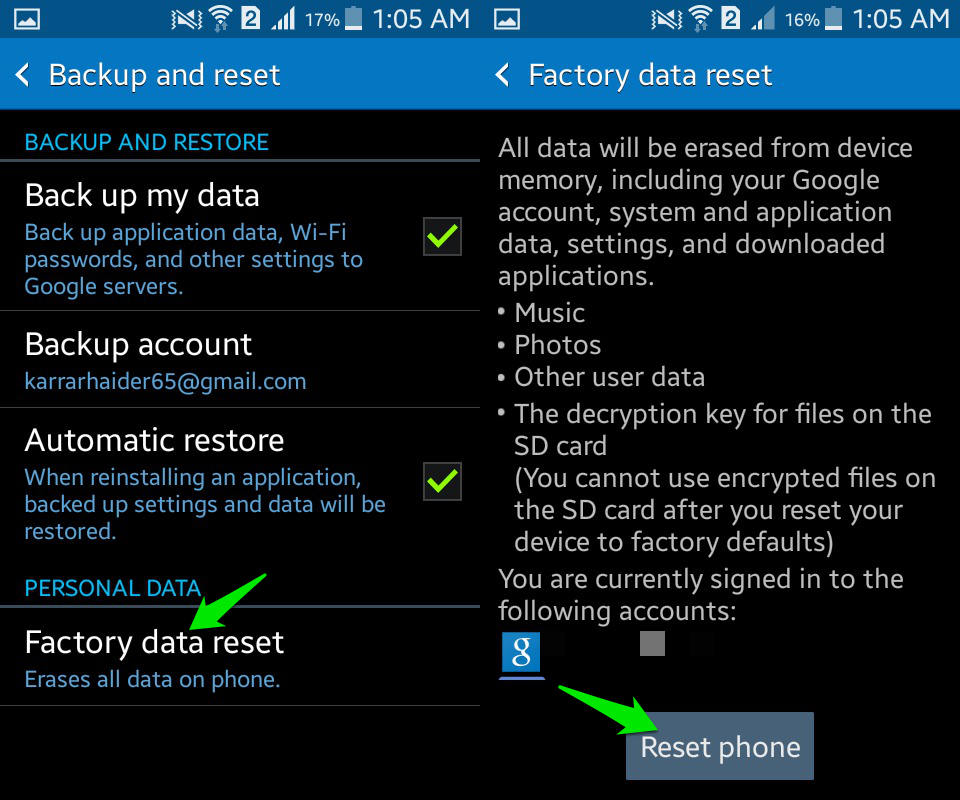The height and width of the screenshot is (800, 960).
Task: Tap the Back up my data row label
Action: click(x=142, y=195)
